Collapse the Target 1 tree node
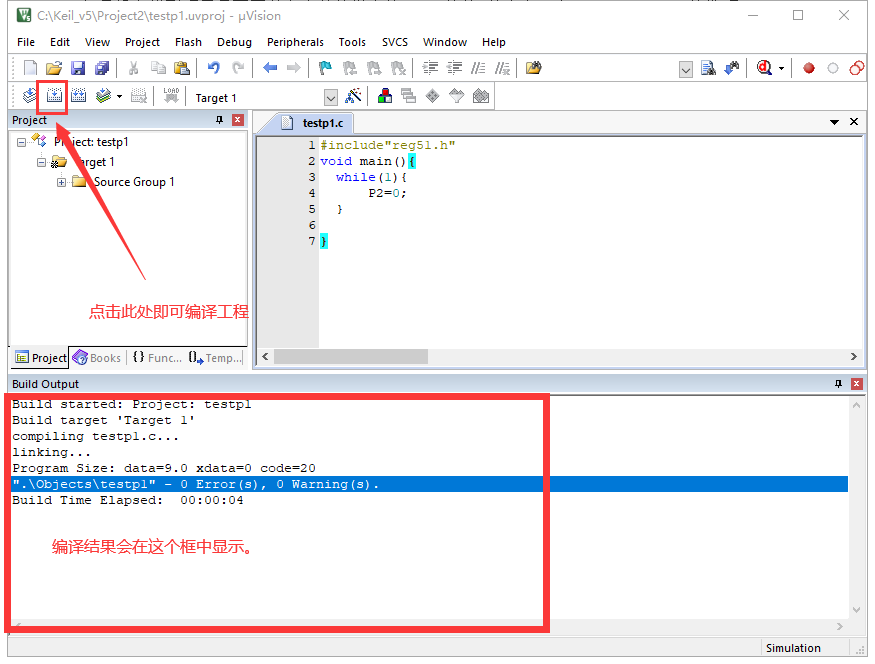Viewport: 875px width, 664px height. [x=41, y=162]
